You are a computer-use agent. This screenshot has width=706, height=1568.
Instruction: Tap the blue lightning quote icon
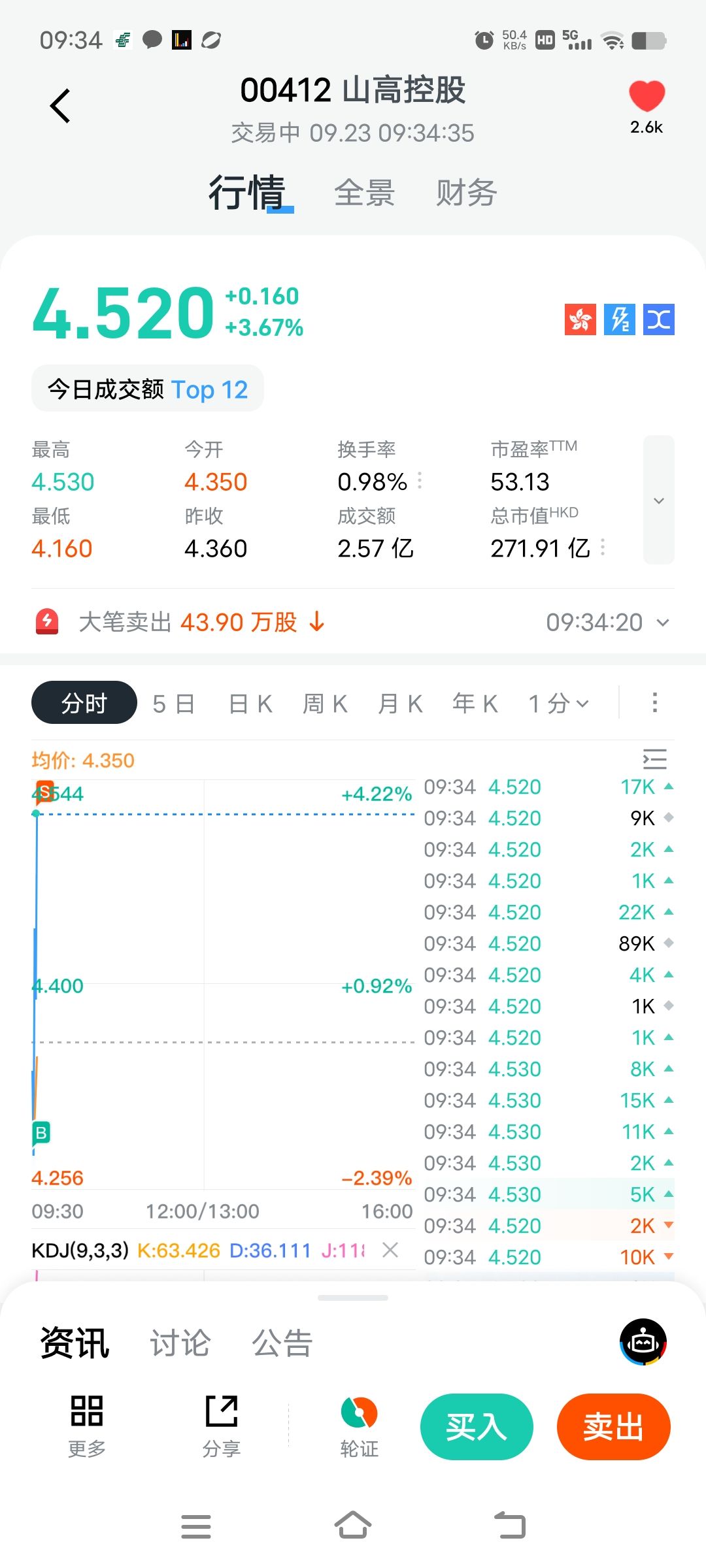(x=619, y=319)
